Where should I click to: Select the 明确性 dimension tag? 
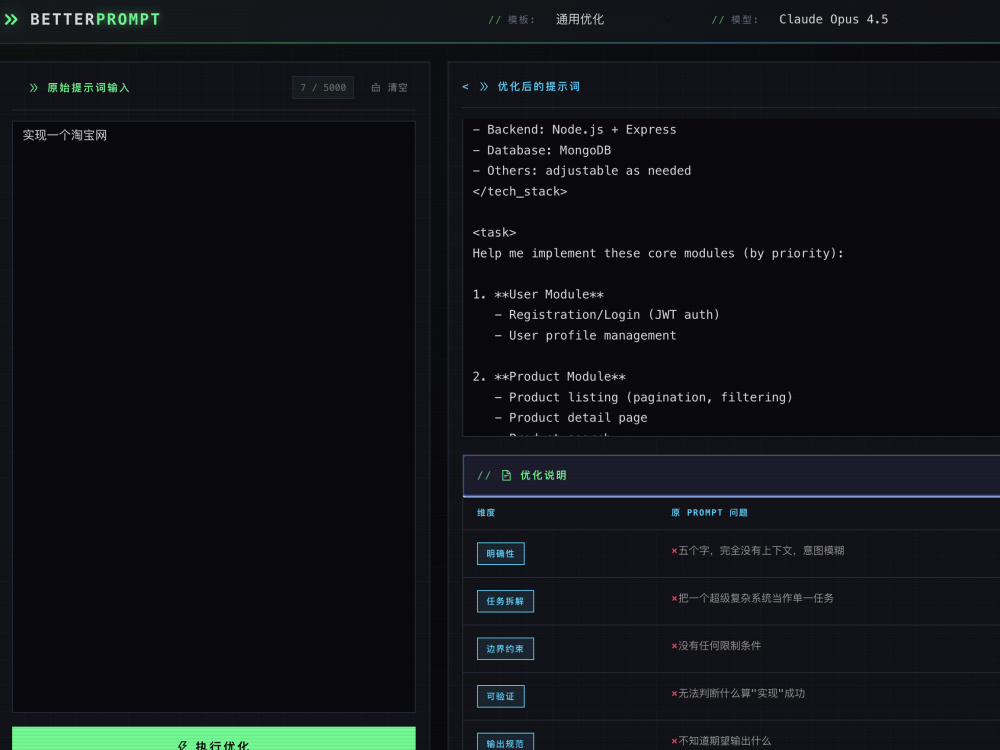501,554
